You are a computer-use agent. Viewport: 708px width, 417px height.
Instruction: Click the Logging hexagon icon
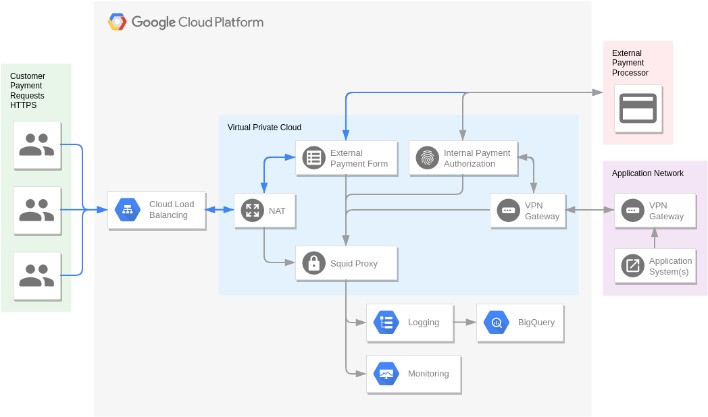(387, 322)
